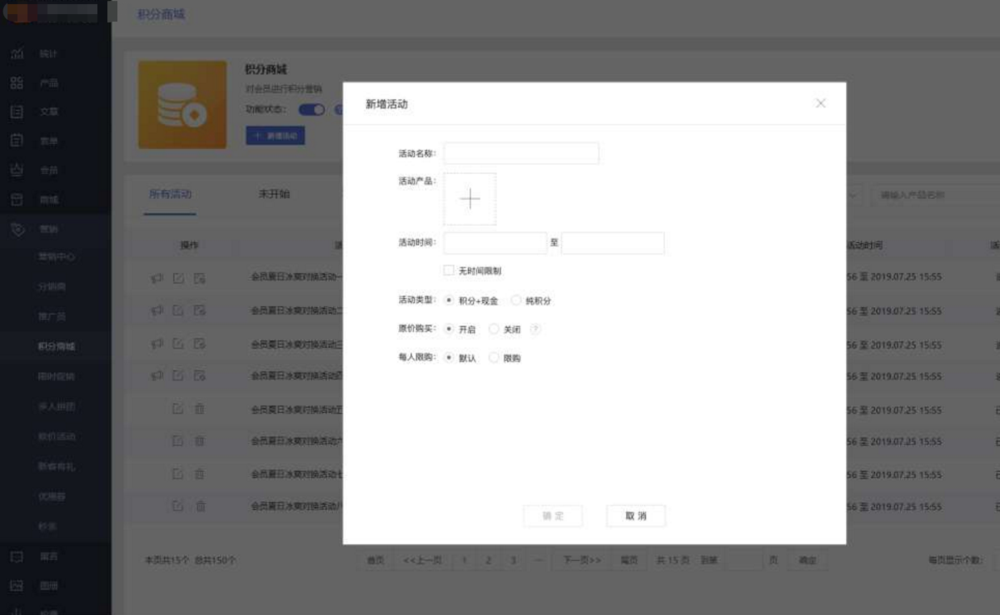Click the 确定 confirm button in the dialog

point(552,516)
